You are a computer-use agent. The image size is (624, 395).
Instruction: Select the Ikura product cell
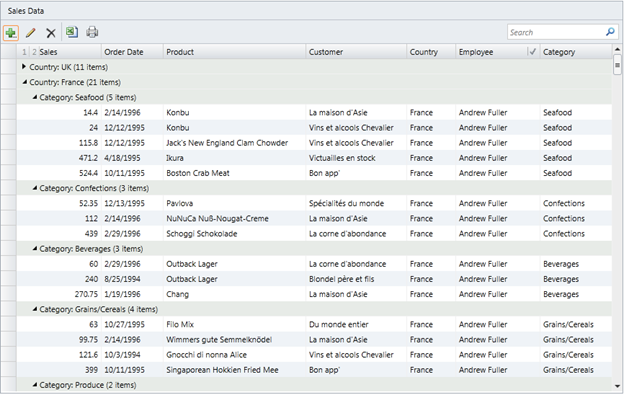(234, 158)
